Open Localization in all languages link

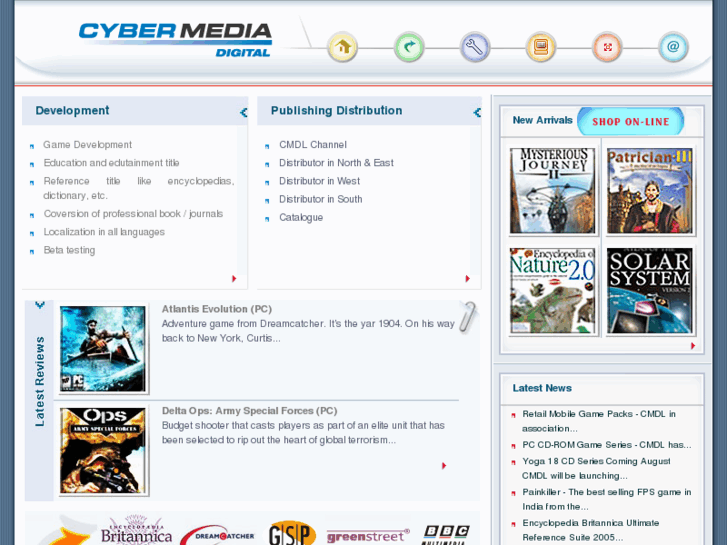[x=104, y=232]
